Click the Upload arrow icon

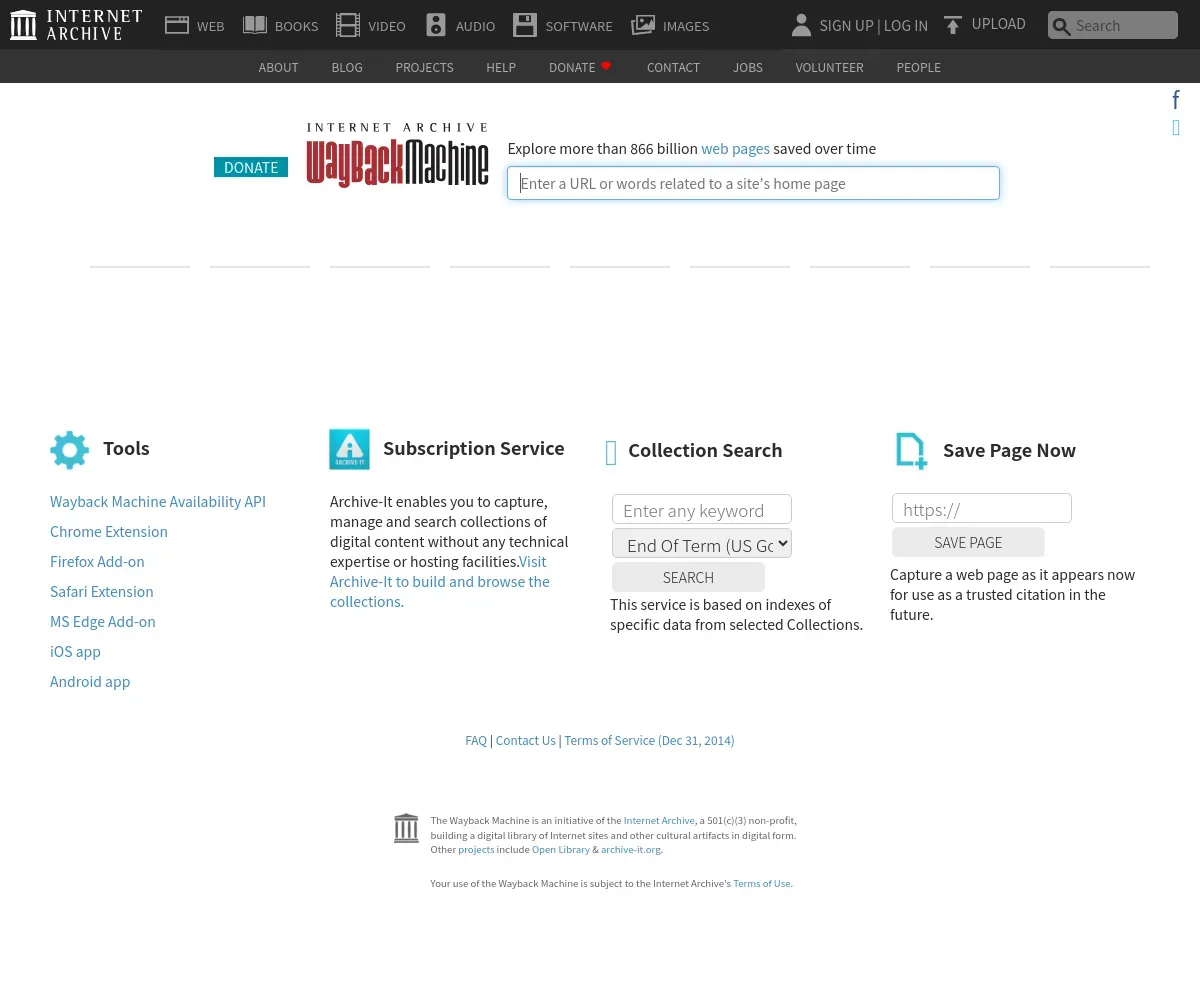953,25
